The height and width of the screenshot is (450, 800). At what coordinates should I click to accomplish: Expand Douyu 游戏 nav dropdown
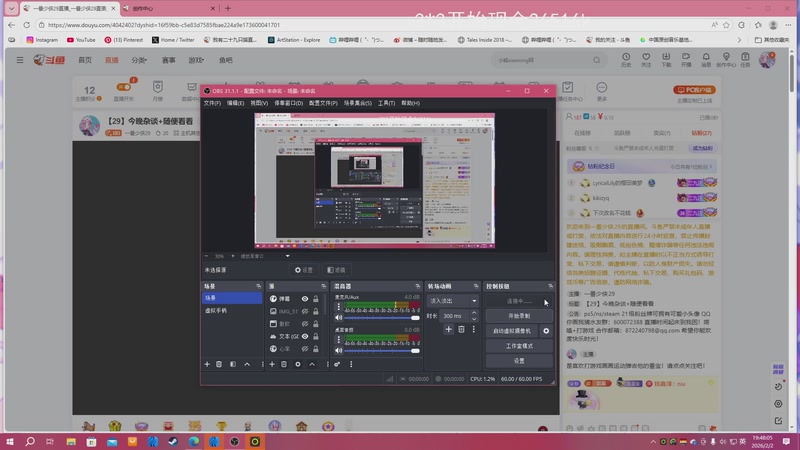(196, 60)
